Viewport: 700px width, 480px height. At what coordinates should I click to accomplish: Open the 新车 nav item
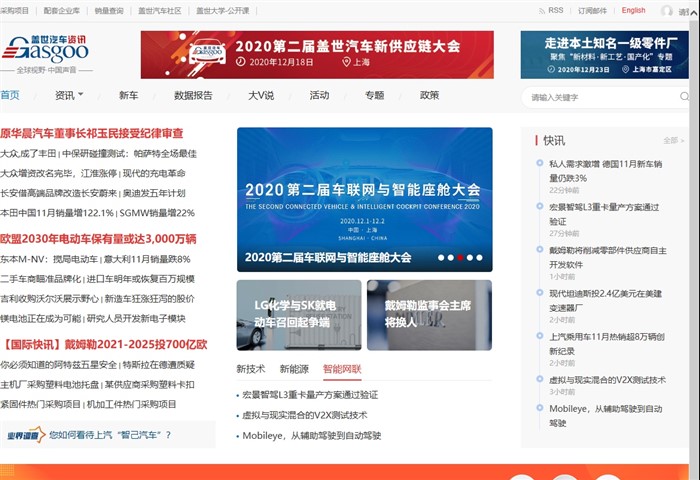(129, 95)
